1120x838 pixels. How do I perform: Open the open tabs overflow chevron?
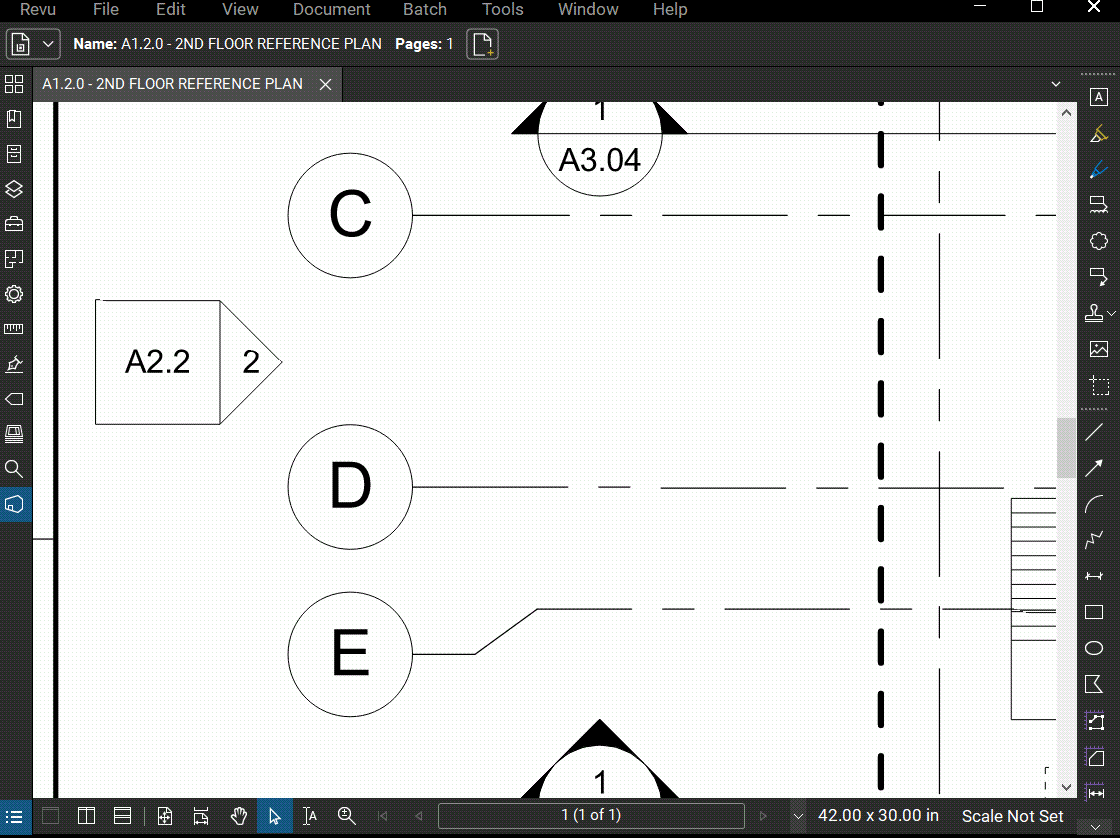(x=1055, y=84)
